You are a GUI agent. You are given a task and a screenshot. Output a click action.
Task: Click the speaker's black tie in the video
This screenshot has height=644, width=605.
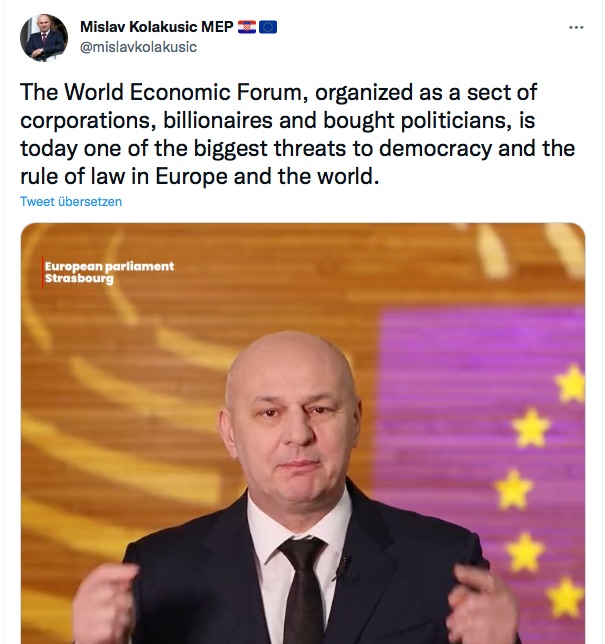301,590
